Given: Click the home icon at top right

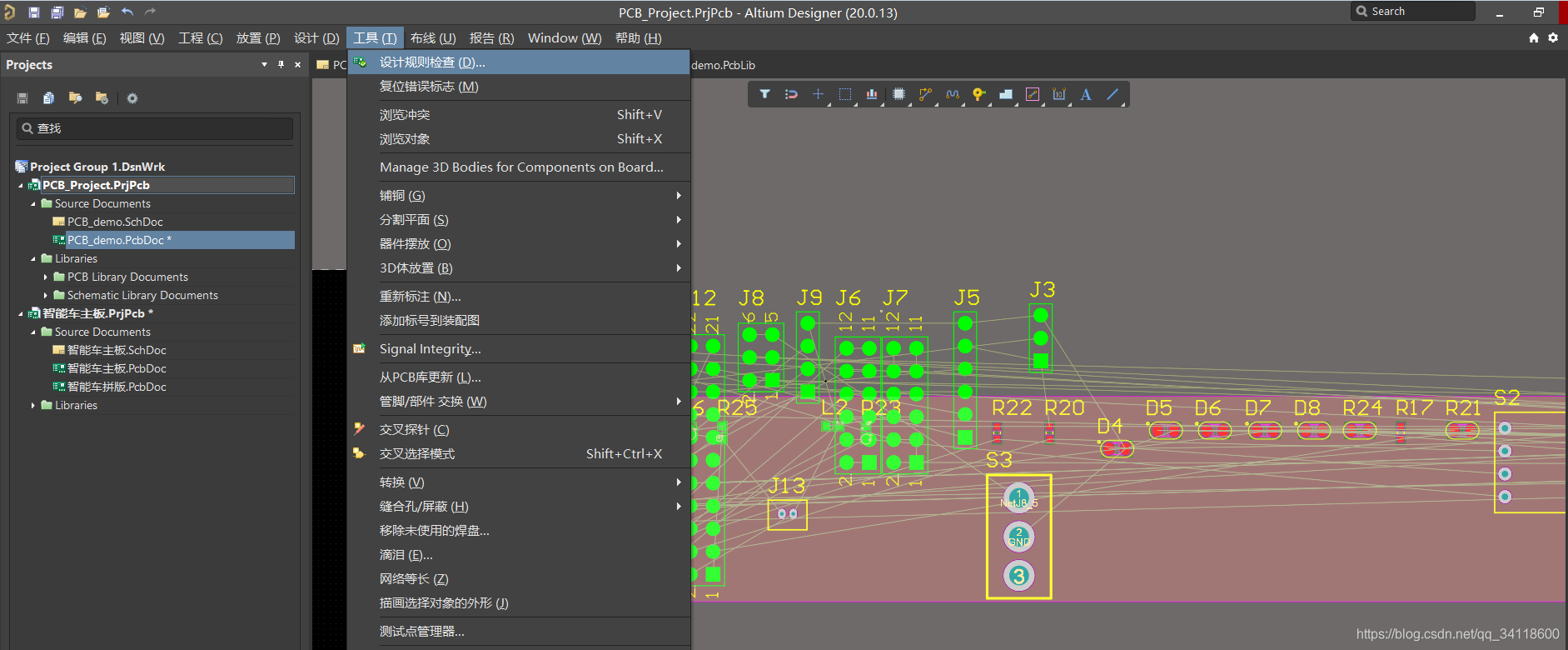Looking at the screenshot, I should pyautogui.click(x=1534, y=37).
